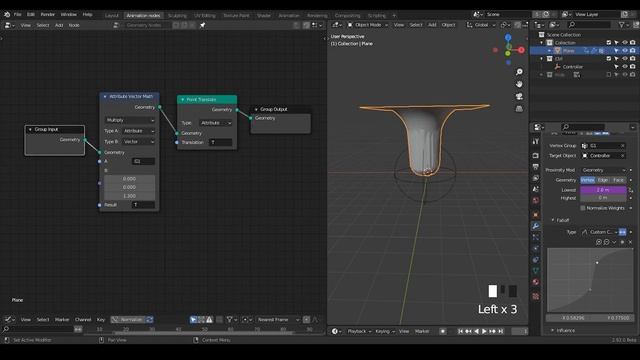Select Face in the Geometry options
Viewport: 640px width, 360px height.
(x=618, y=180)
